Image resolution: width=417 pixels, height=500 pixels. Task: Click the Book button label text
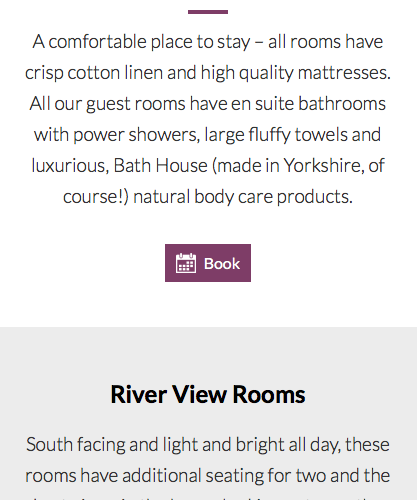222,264
